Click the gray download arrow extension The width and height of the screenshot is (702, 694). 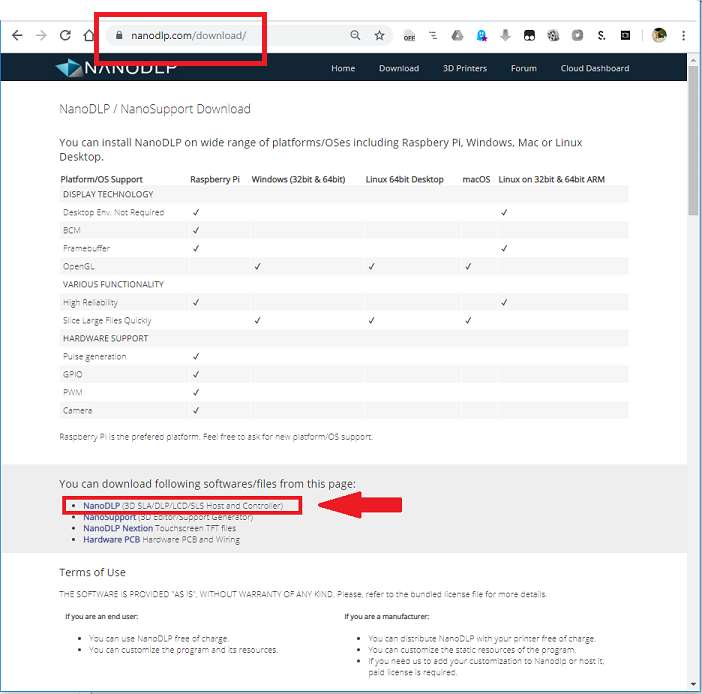pyautogui.click(x=505, y=35)
